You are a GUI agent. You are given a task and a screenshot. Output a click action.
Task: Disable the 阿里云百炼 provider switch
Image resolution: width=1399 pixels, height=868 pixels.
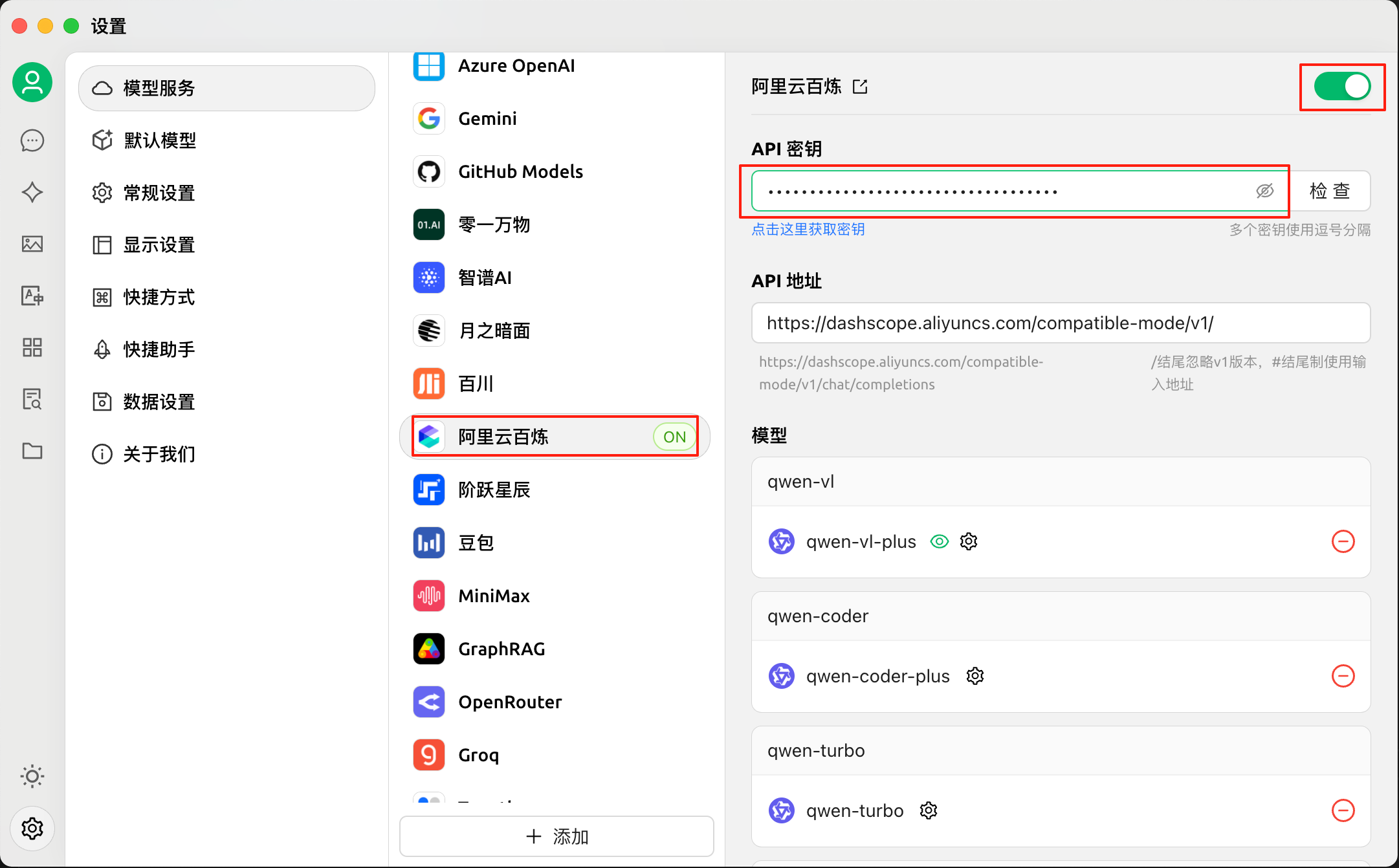pyautogui.click(x=1342, y=86)
